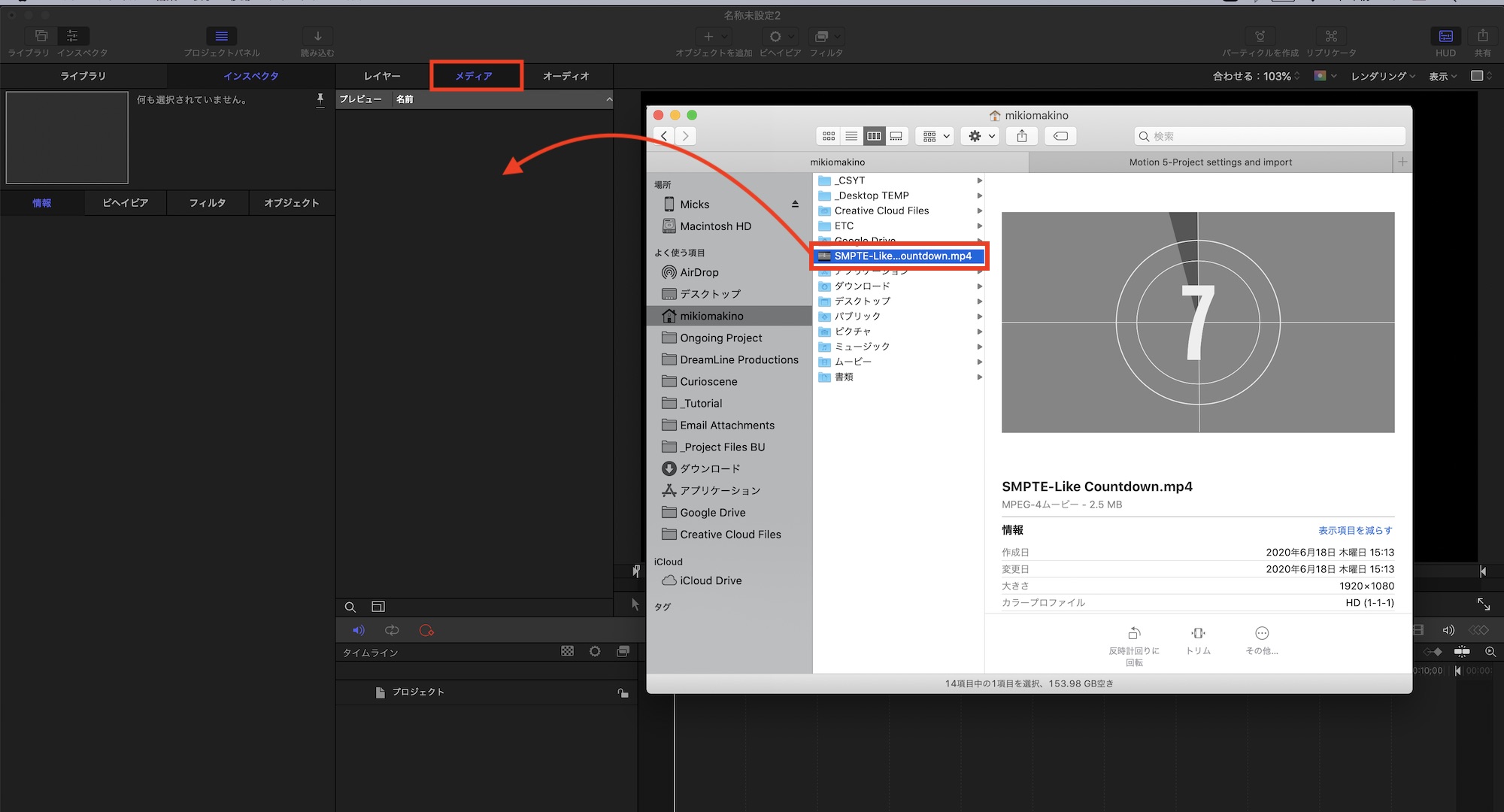This screenshot has height=812, width=1504.
Task: Switch Finder to list view icon
Action: click(851, 136)
